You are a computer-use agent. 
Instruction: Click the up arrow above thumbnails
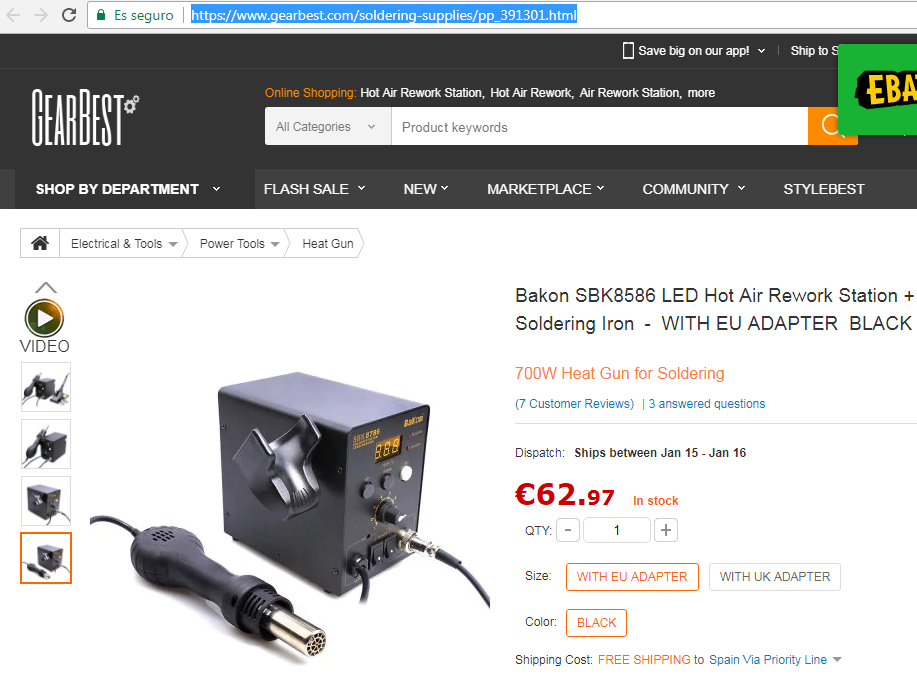[x=46, y=288]
